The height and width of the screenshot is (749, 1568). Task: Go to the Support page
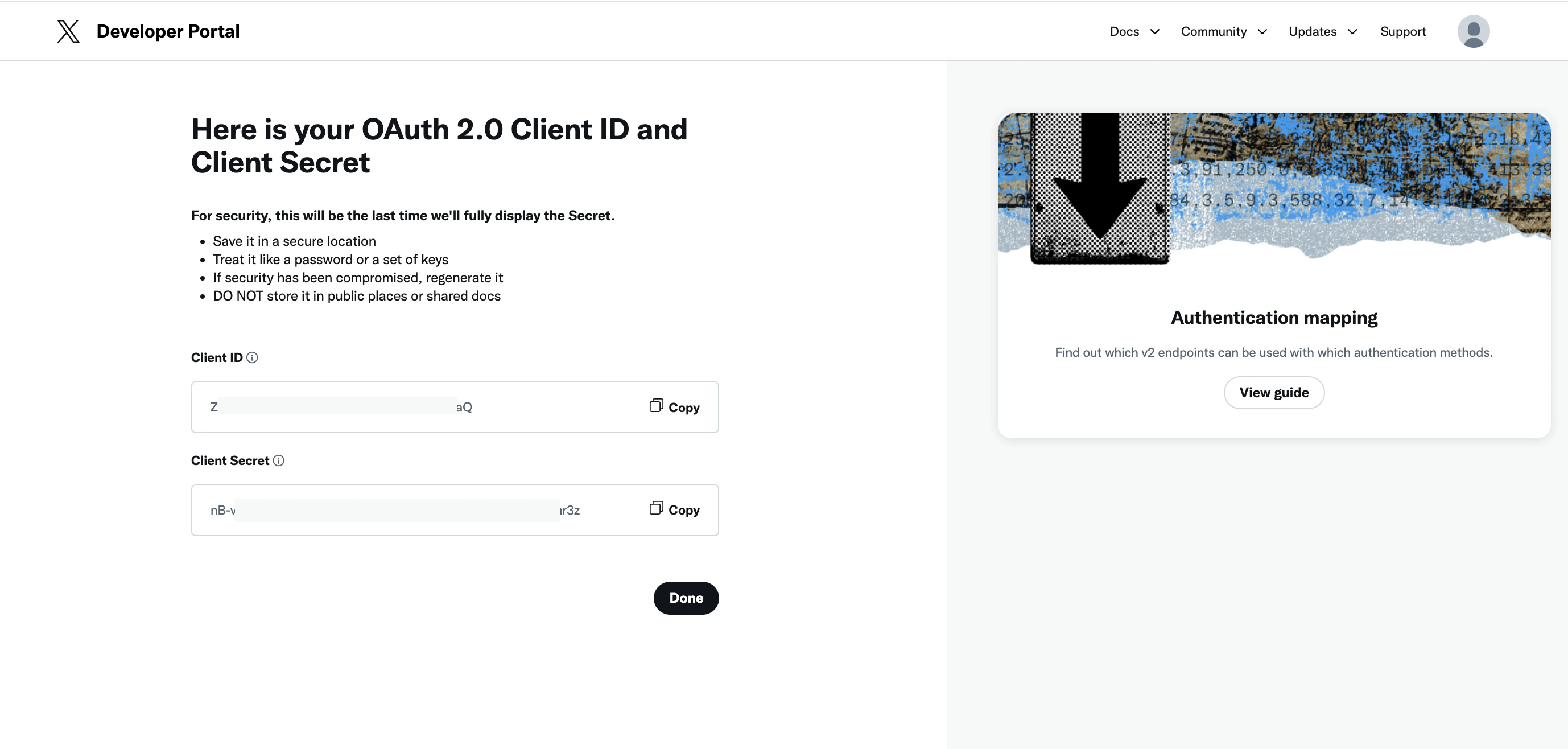1403,32
